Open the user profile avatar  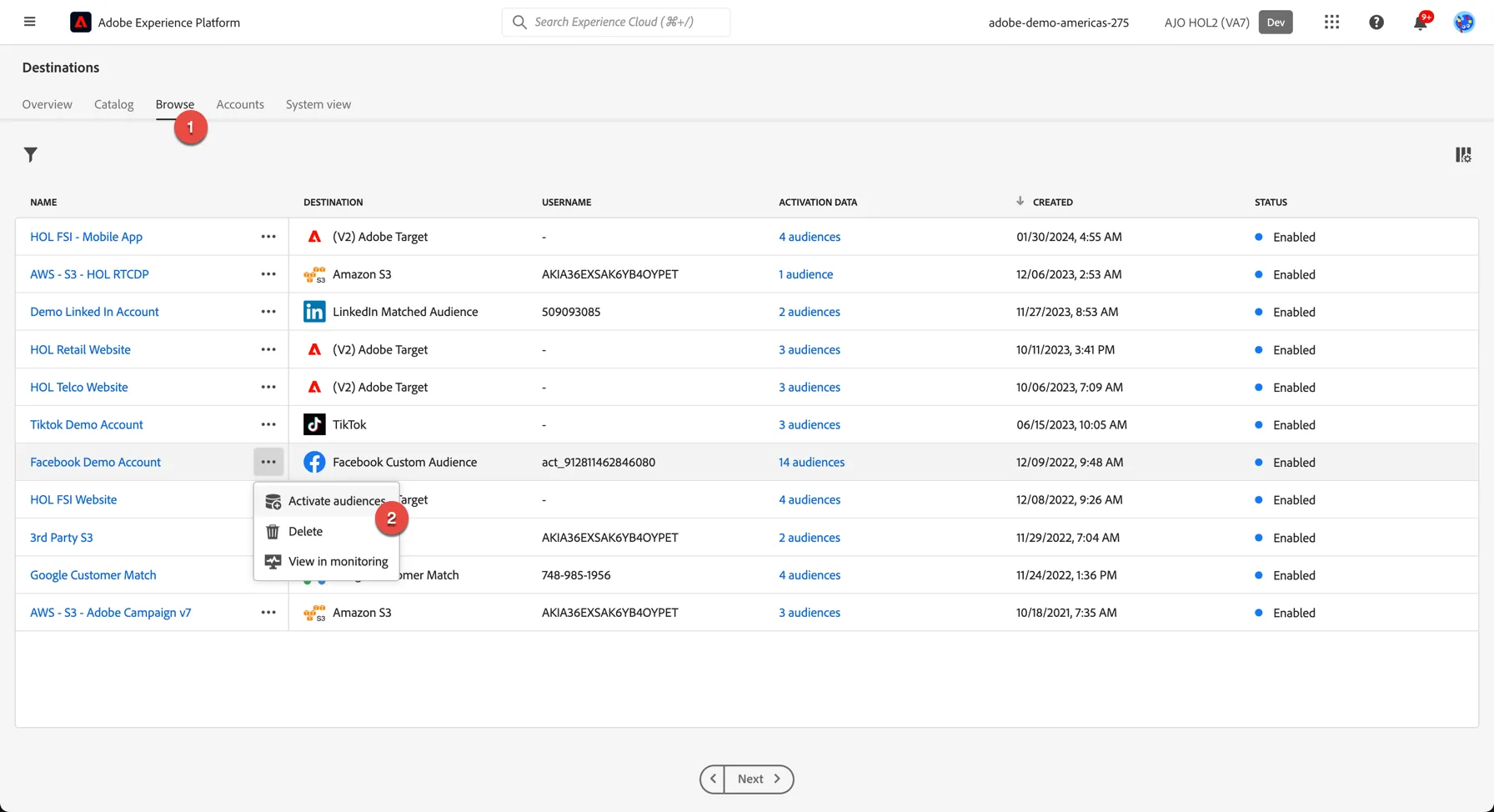point(1464,23)
